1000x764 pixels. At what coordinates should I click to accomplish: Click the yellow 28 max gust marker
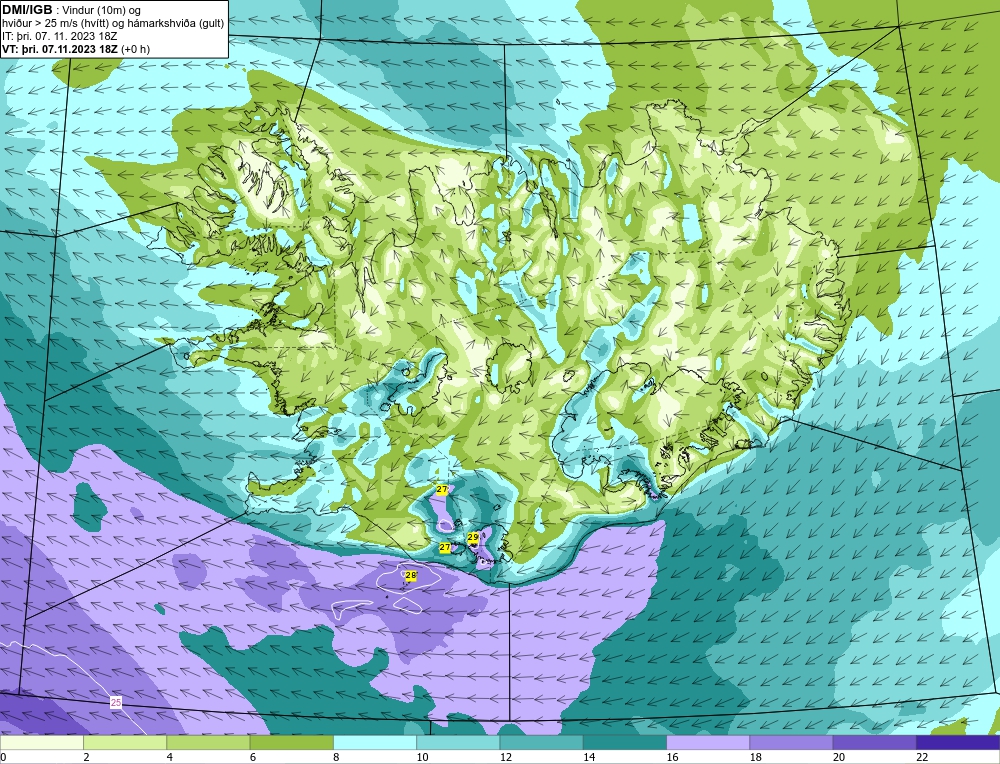411,575
